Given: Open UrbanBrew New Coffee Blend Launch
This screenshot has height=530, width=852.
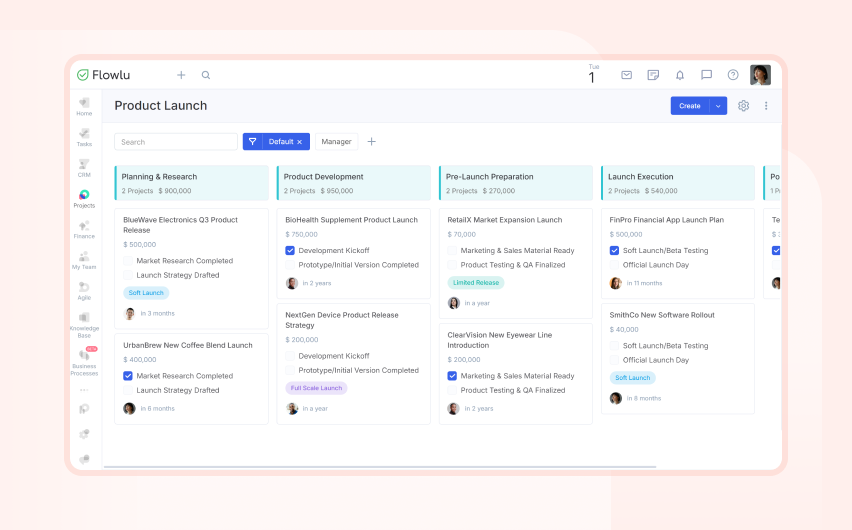Looking at the screenshot, I should (x=188, y=345).
